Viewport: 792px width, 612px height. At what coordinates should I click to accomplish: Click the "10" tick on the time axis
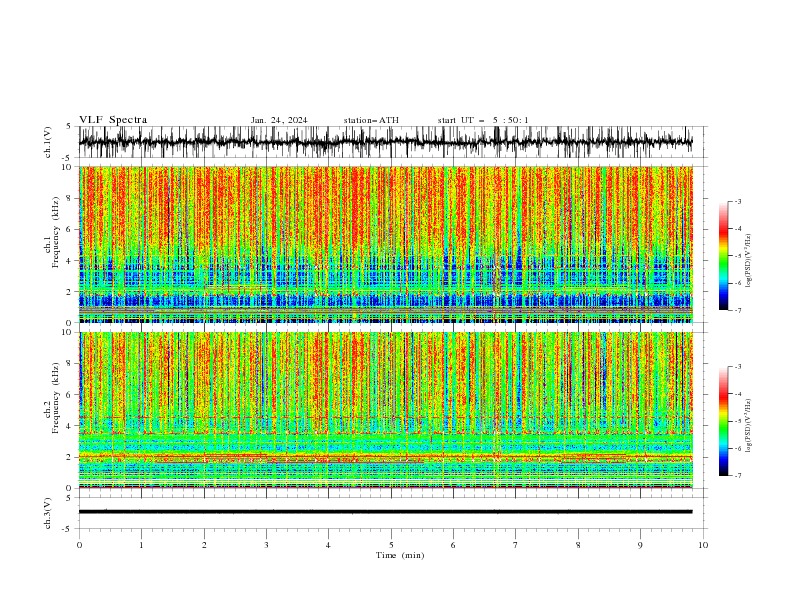(x=703, y=545)
